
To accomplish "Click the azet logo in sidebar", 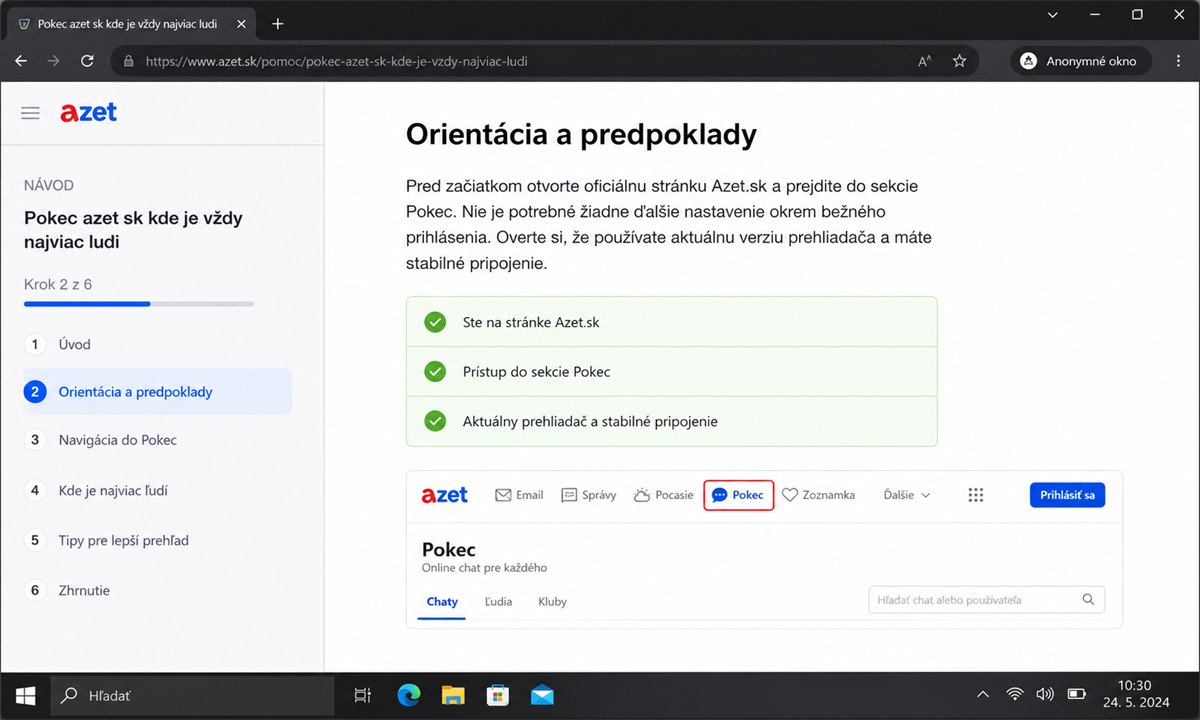I will [88, 113].
